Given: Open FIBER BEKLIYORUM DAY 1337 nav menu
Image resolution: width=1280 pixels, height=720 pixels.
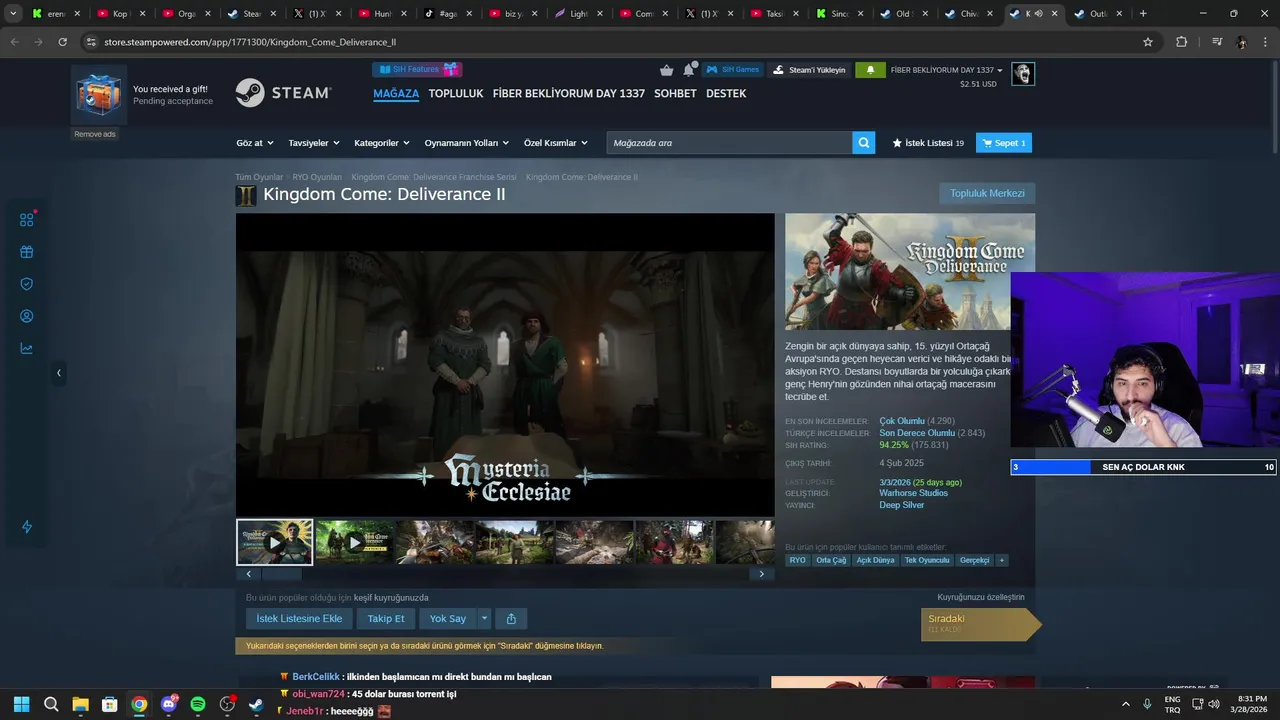Looking at the screenshot, I should point(569,93).
